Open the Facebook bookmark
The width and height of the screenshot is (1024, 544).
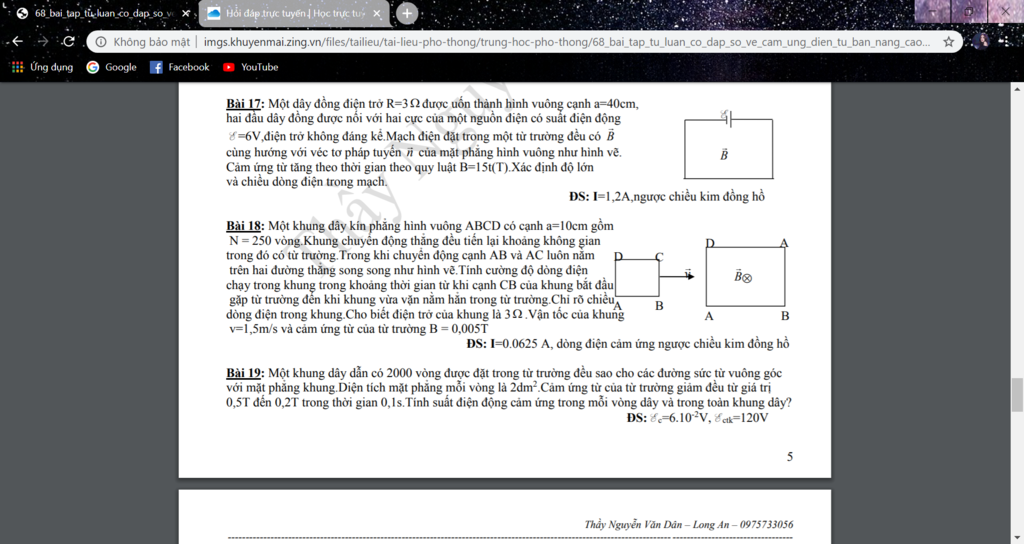tap(180, 67)
